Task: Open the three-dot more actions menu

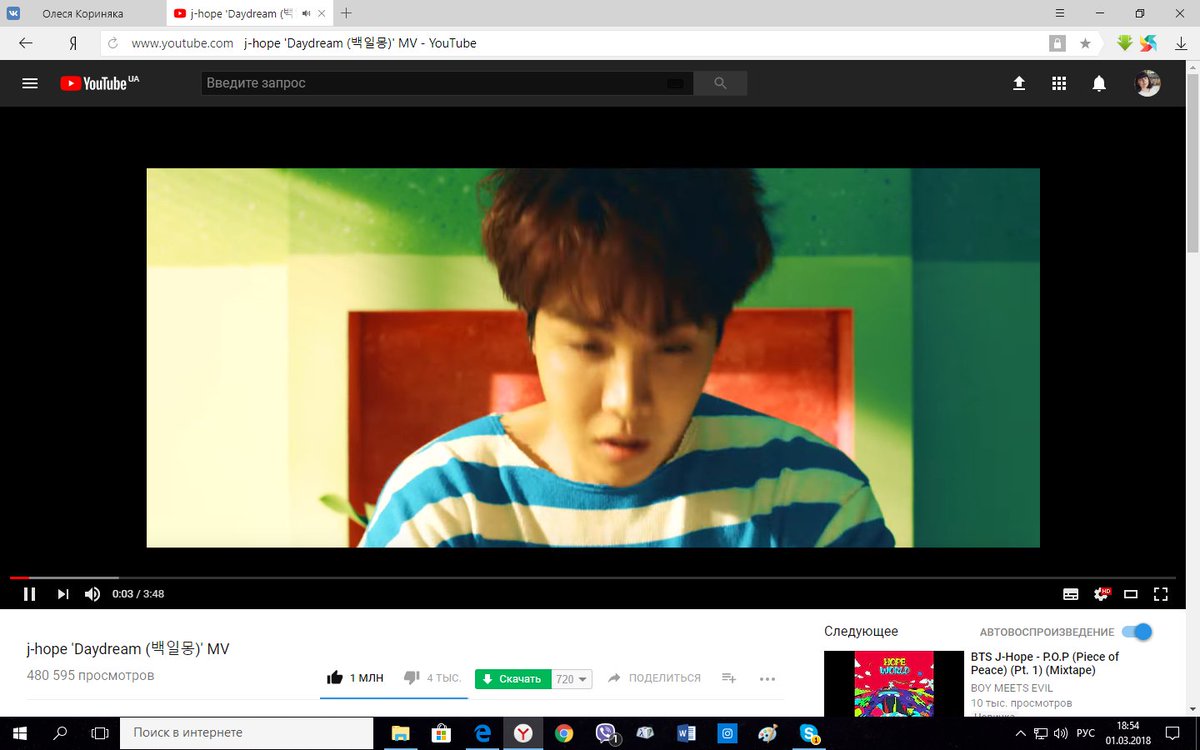Action: click(x=767, y=678)
